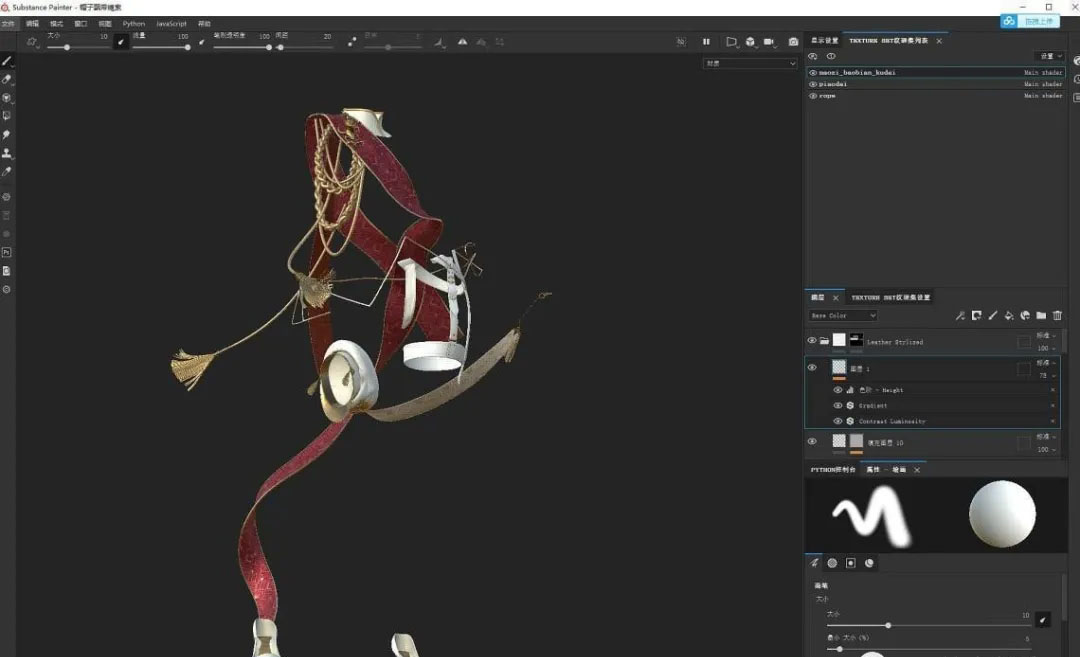The height and width of the screenshot is (657, 1080).
Task: Open opacity 100 dropdown of Leather Stylized layer
Action: (1046, 348)
